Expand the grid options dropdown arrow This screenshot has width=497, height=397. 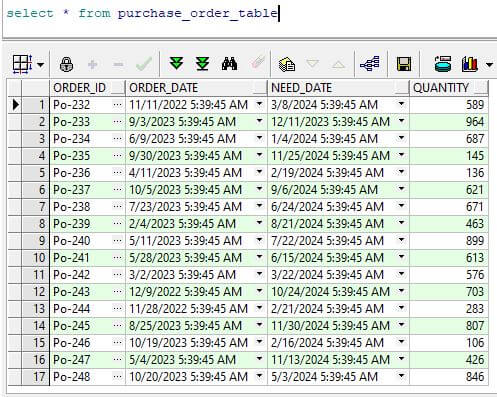click(x=40, y=64)
